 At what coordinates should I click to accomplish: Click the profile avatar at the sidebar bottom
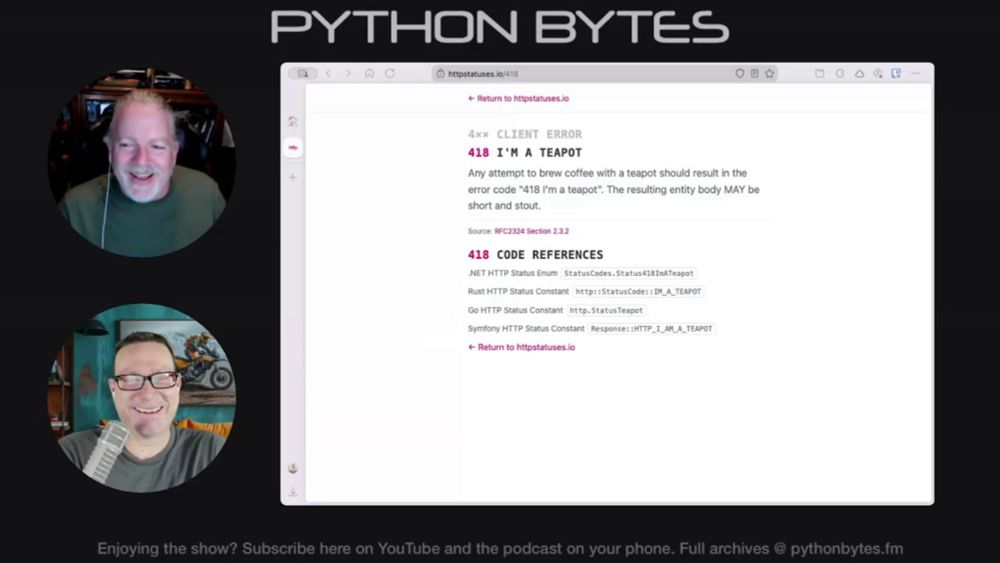293,469
